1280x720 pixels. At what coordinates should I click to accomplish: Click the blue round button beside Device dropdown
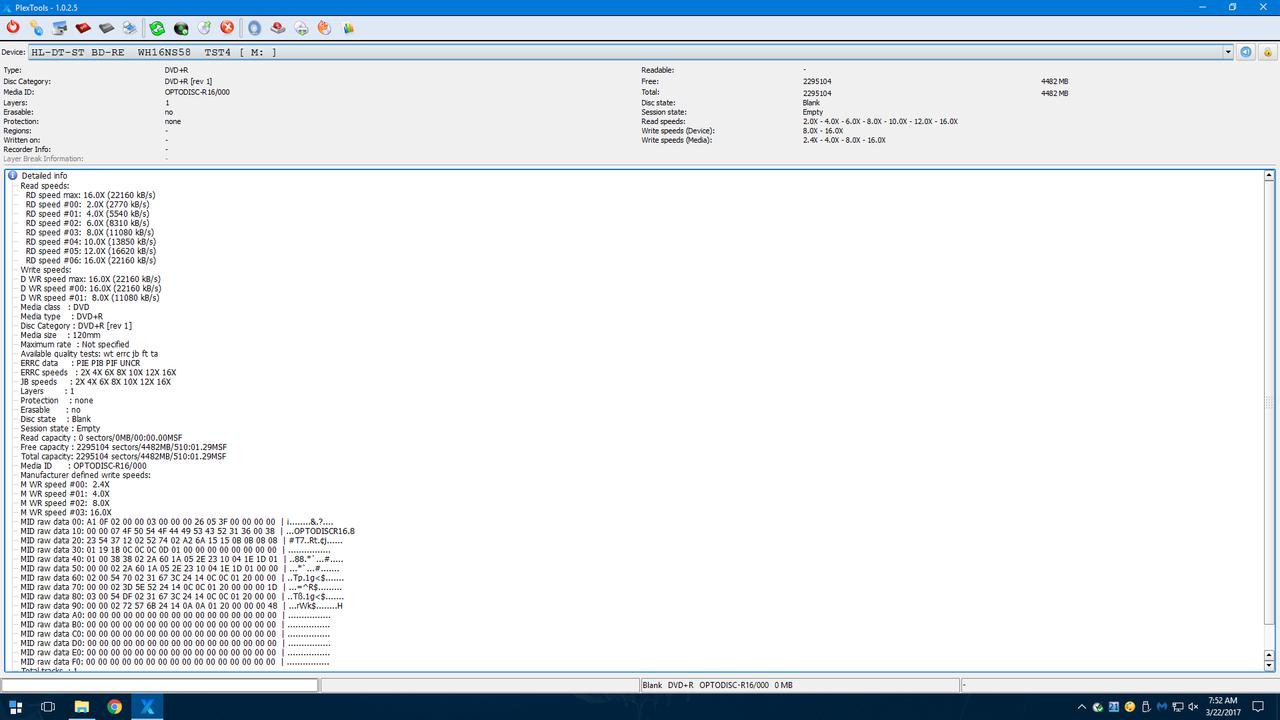[x=1246, y=52]
